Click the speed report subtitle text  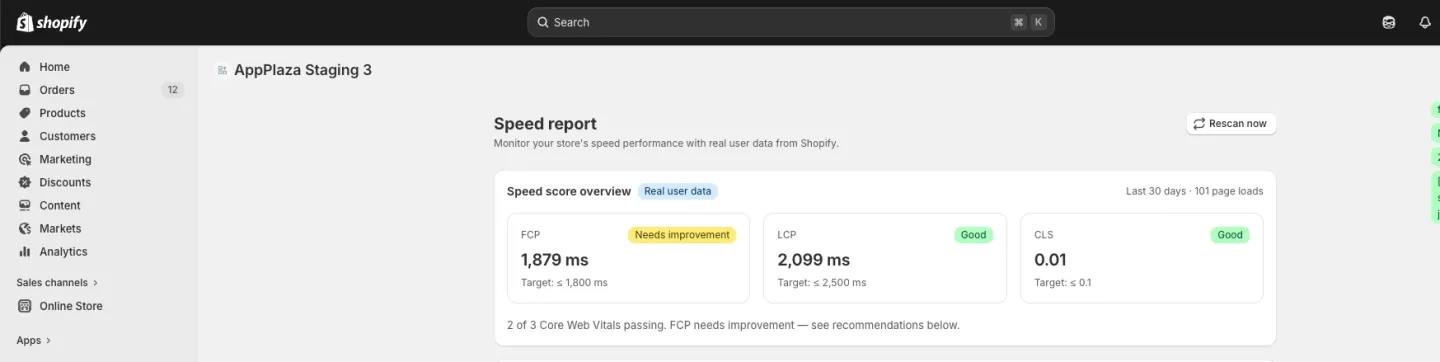(666, 143)
